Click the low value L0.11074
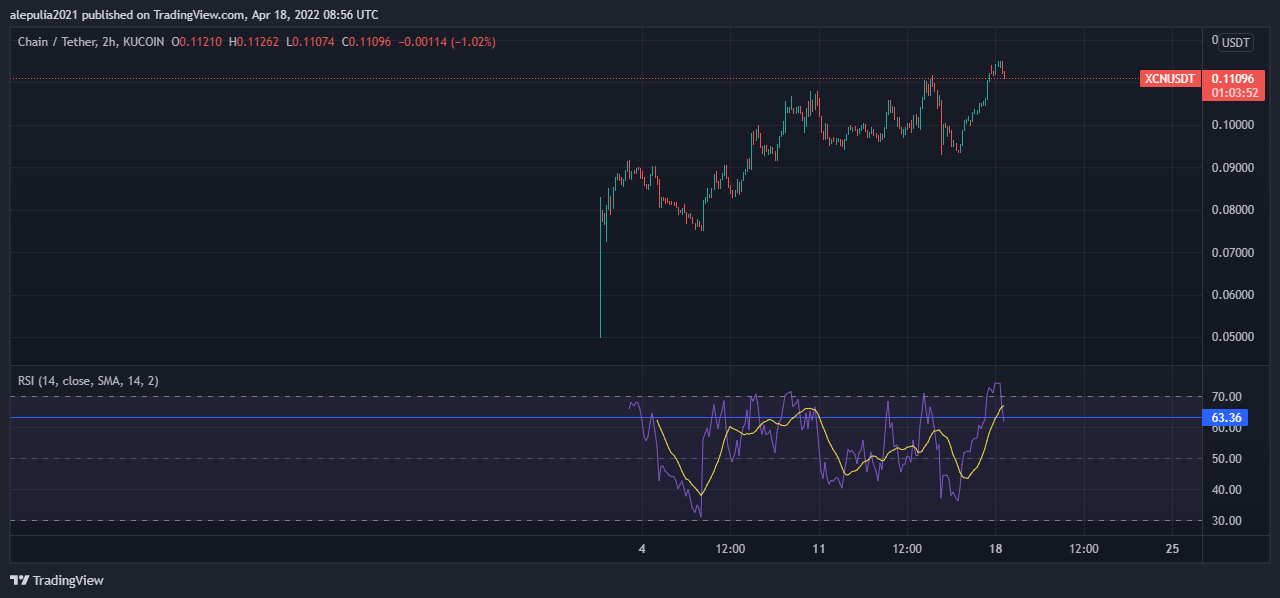 point(311,42)
